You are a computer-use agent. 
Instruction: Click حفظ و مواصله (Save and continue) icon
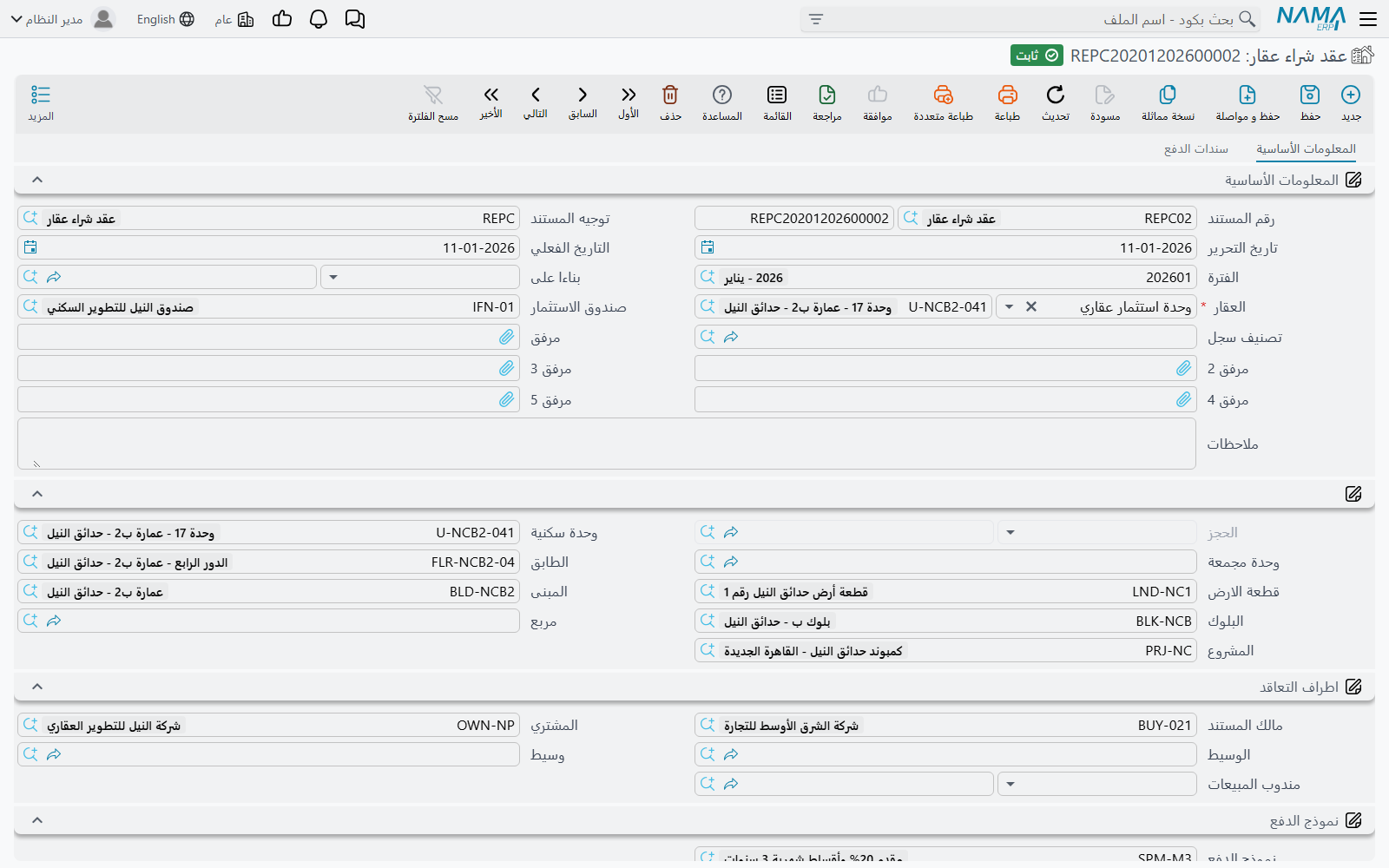(1247, 95)
